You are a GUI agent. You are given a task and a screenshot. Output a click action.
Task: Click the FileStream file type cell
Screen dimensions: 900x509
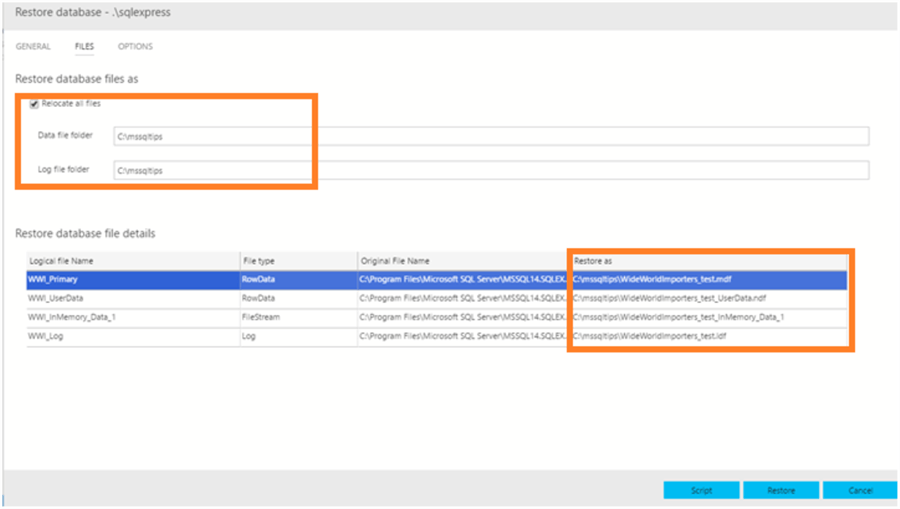coord(261,317)
